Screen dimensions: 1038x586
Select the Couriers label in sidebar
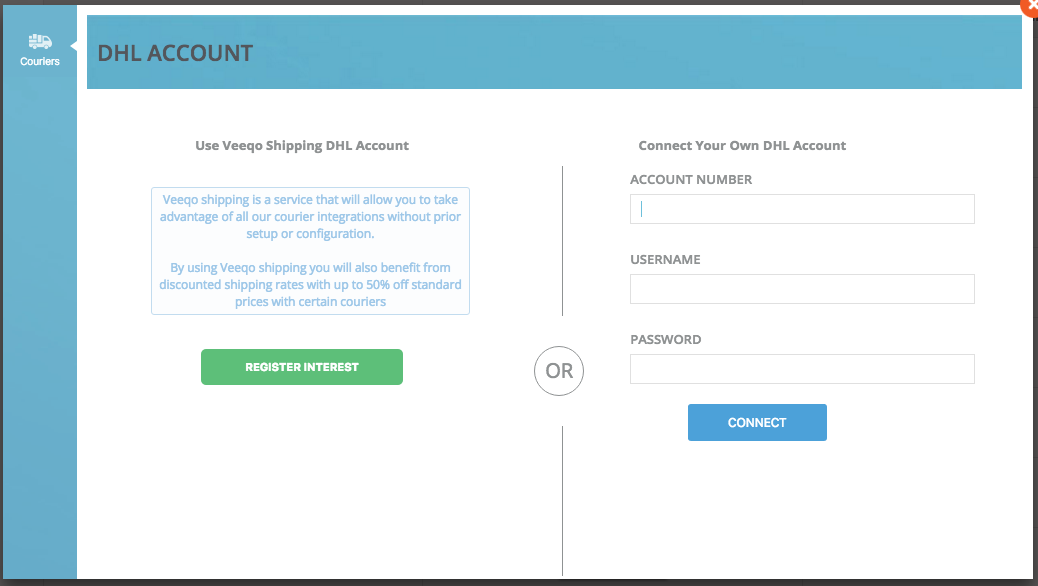[40, 62]
